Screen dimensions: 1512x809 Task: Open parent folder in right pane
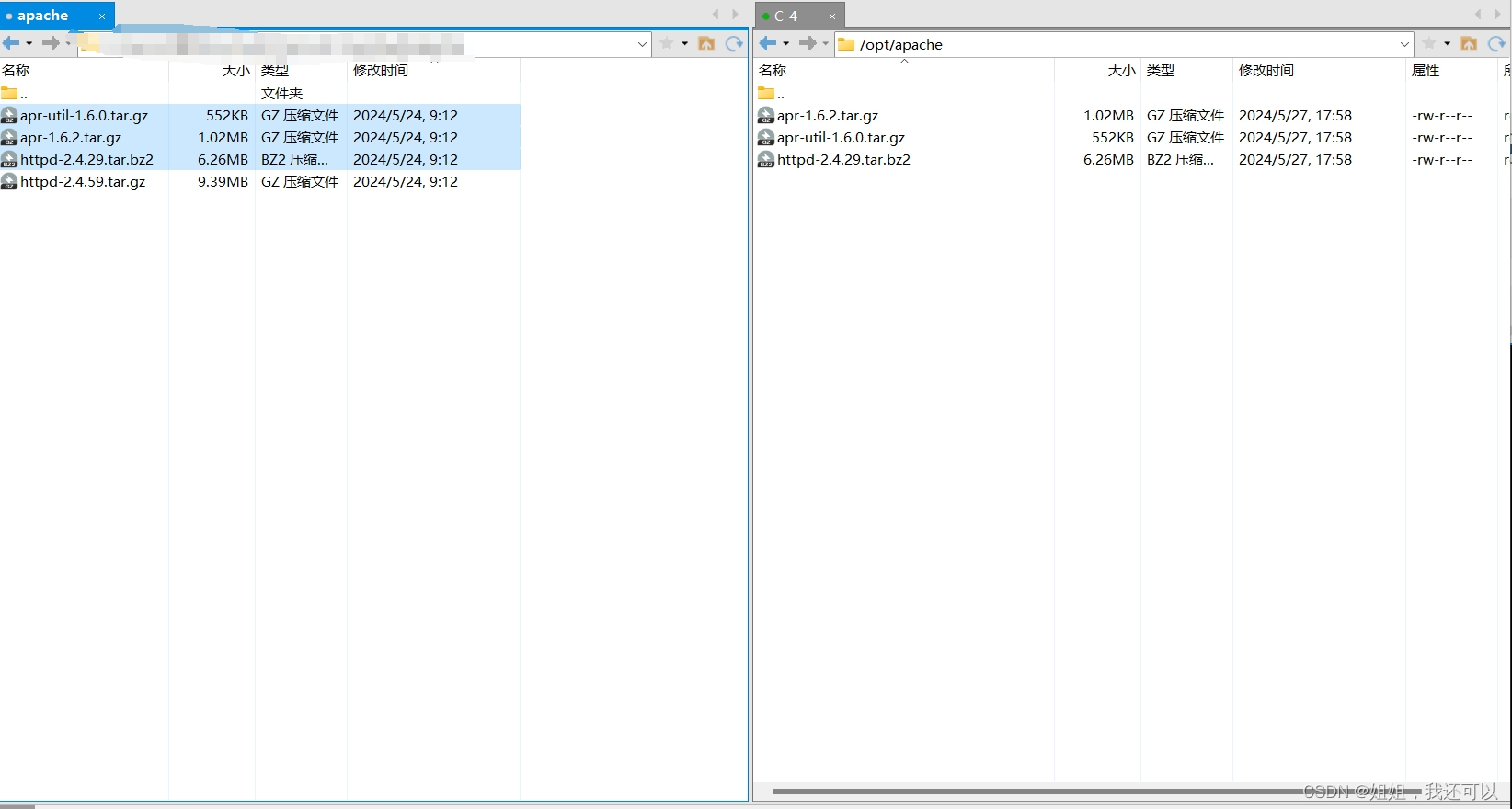[772, 93]
